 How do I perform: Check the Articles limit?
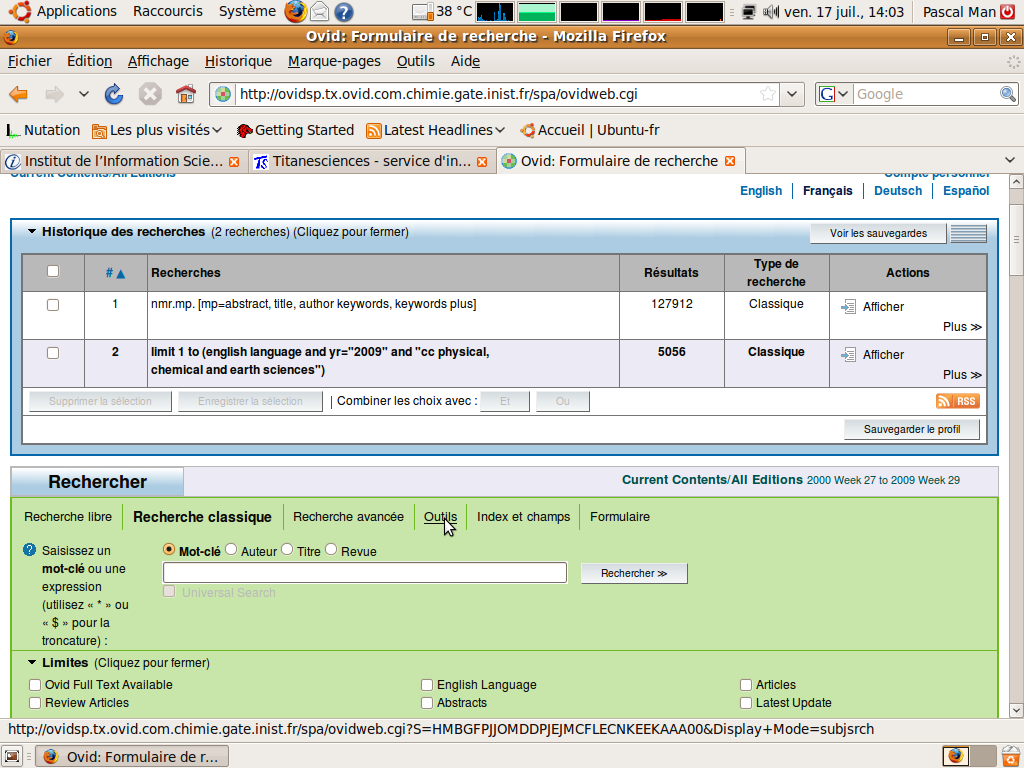[x=746, y=685]
